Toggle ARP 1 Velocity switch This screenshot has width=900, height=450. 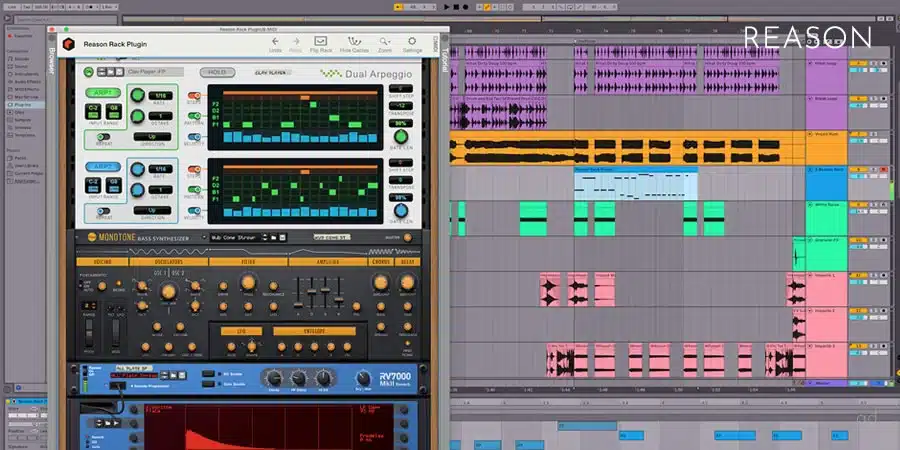click(x=194, y=137)
